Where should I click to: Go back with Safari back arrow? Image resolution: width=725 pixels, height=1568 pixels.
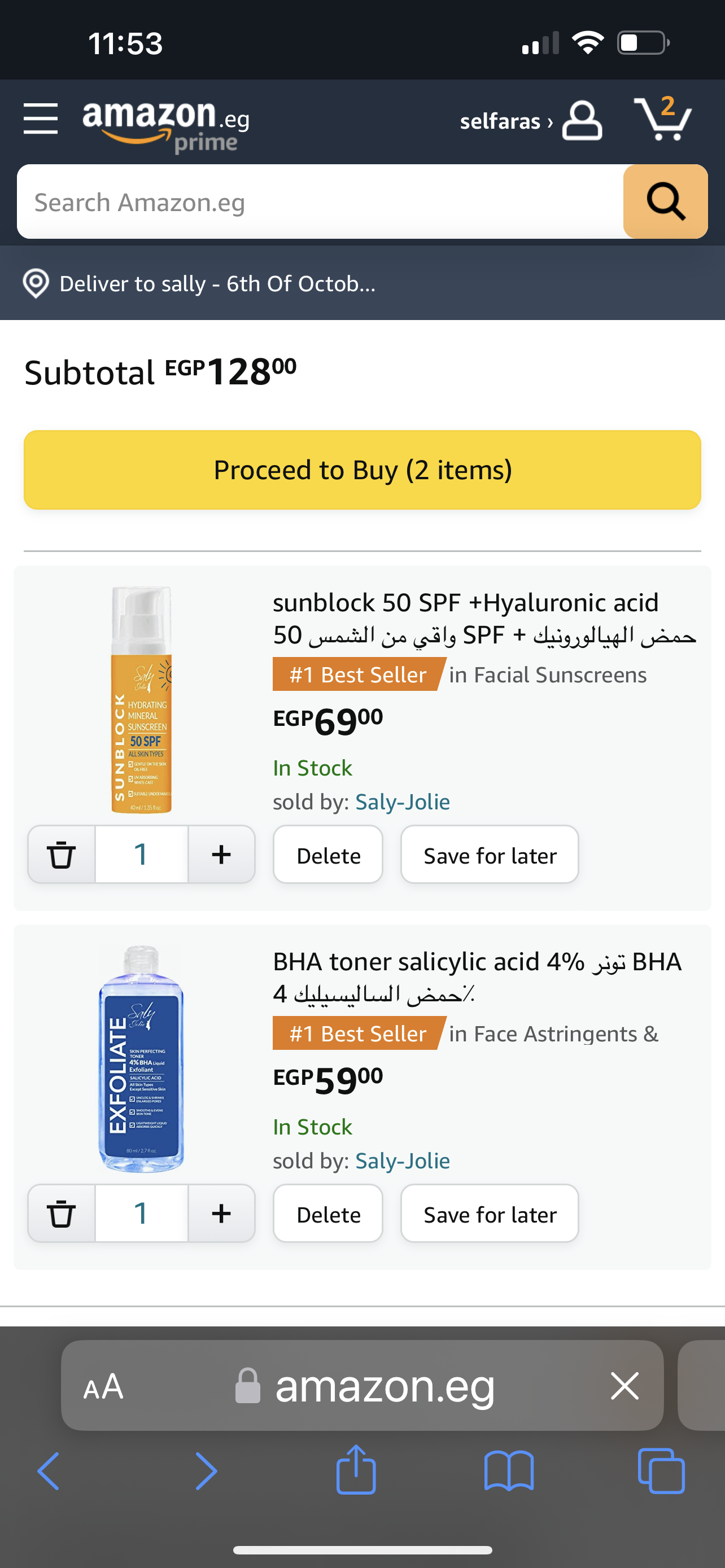coord(49,1470)
